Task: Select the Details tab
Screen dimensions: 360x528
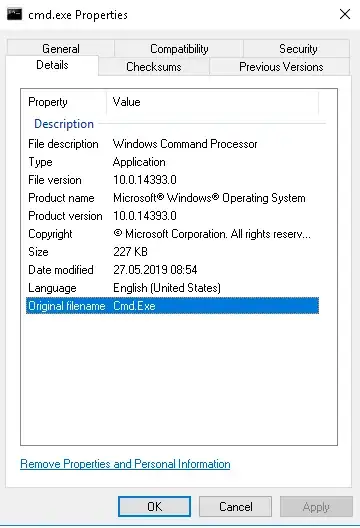Action: coord(52,65)
